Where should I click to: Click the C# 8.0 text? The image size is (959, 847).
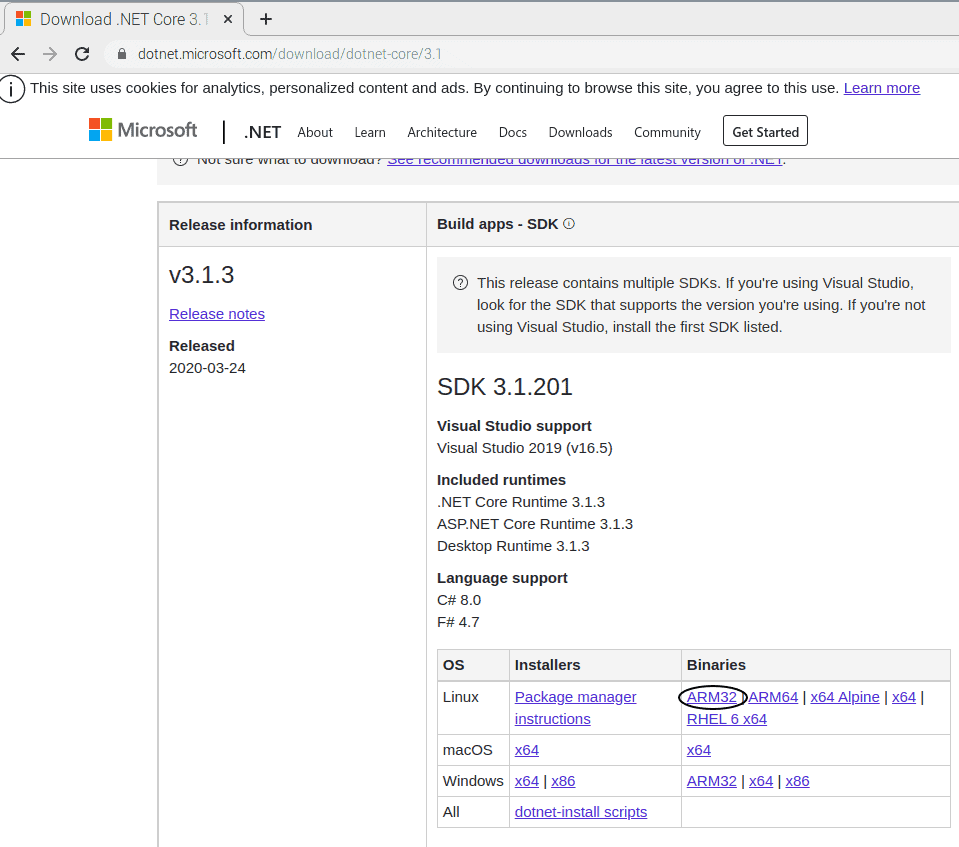pyautogui.click(x=459, y=600)
